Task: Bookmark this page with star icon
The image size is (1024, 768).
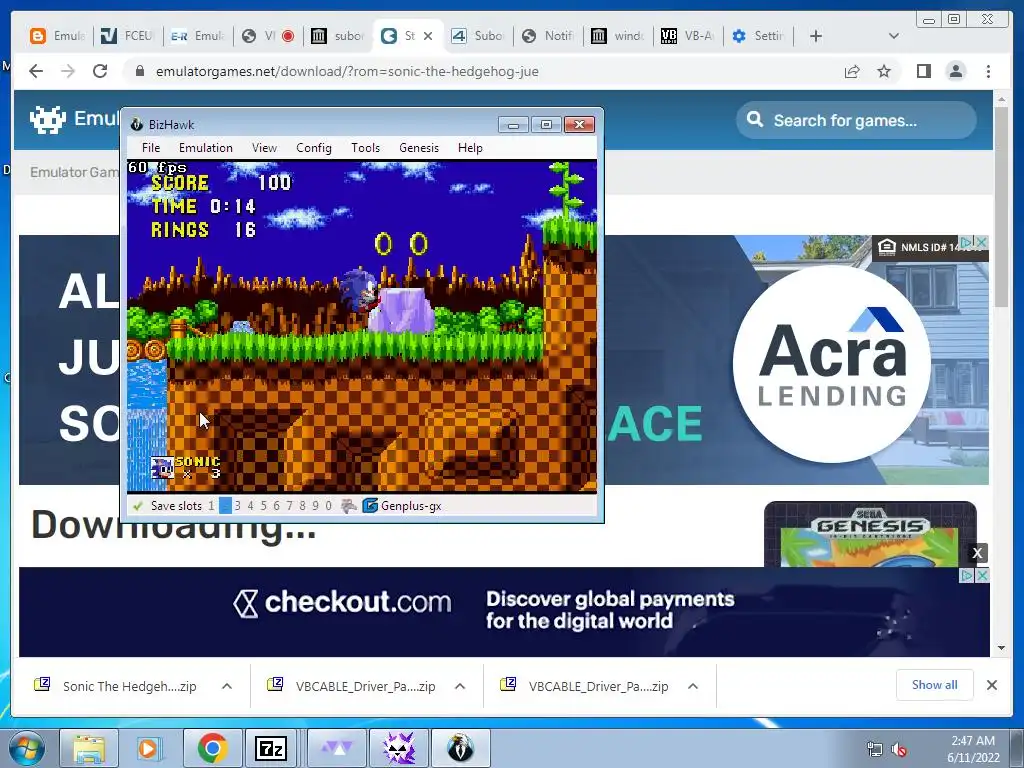Action: tap(884, 71)
